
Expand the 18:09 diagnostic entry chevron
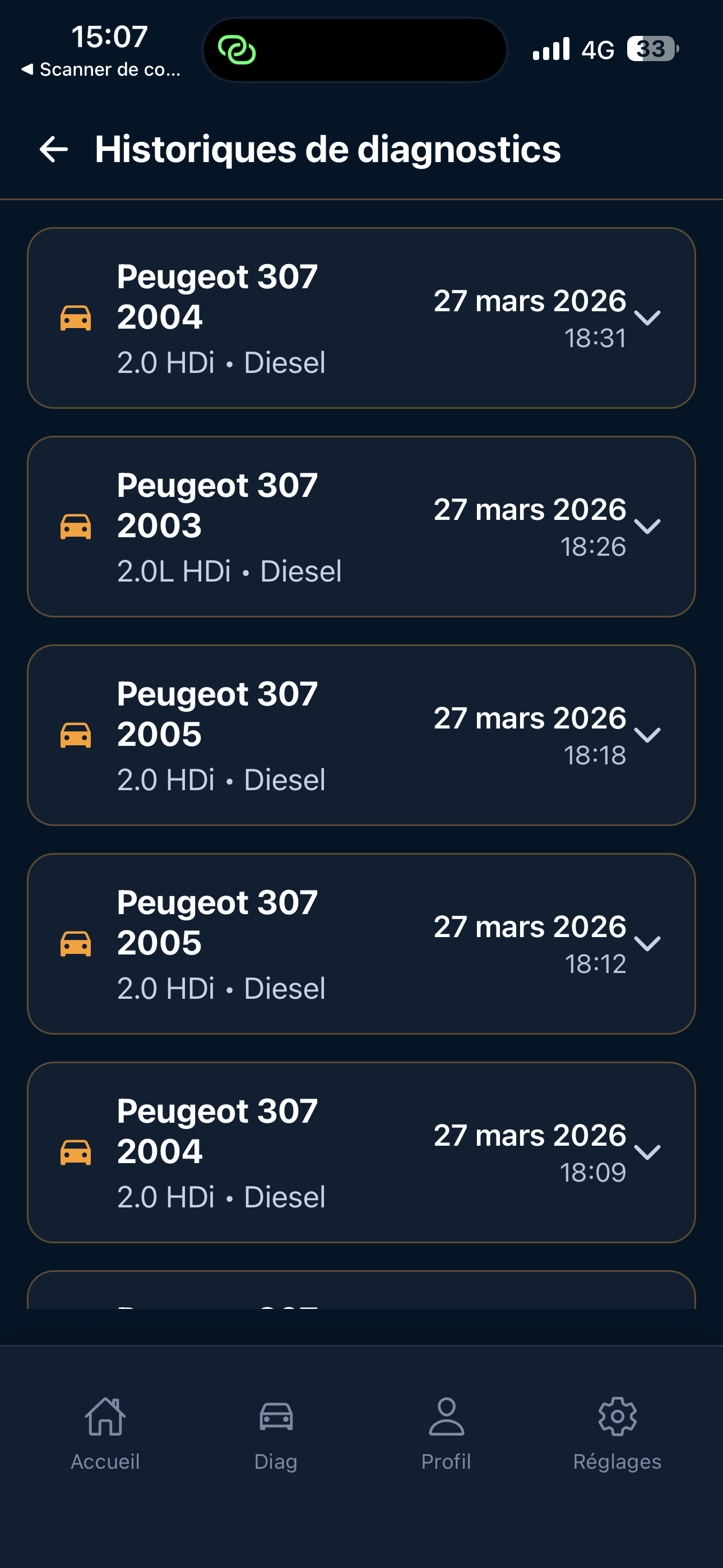(647, 1152)
